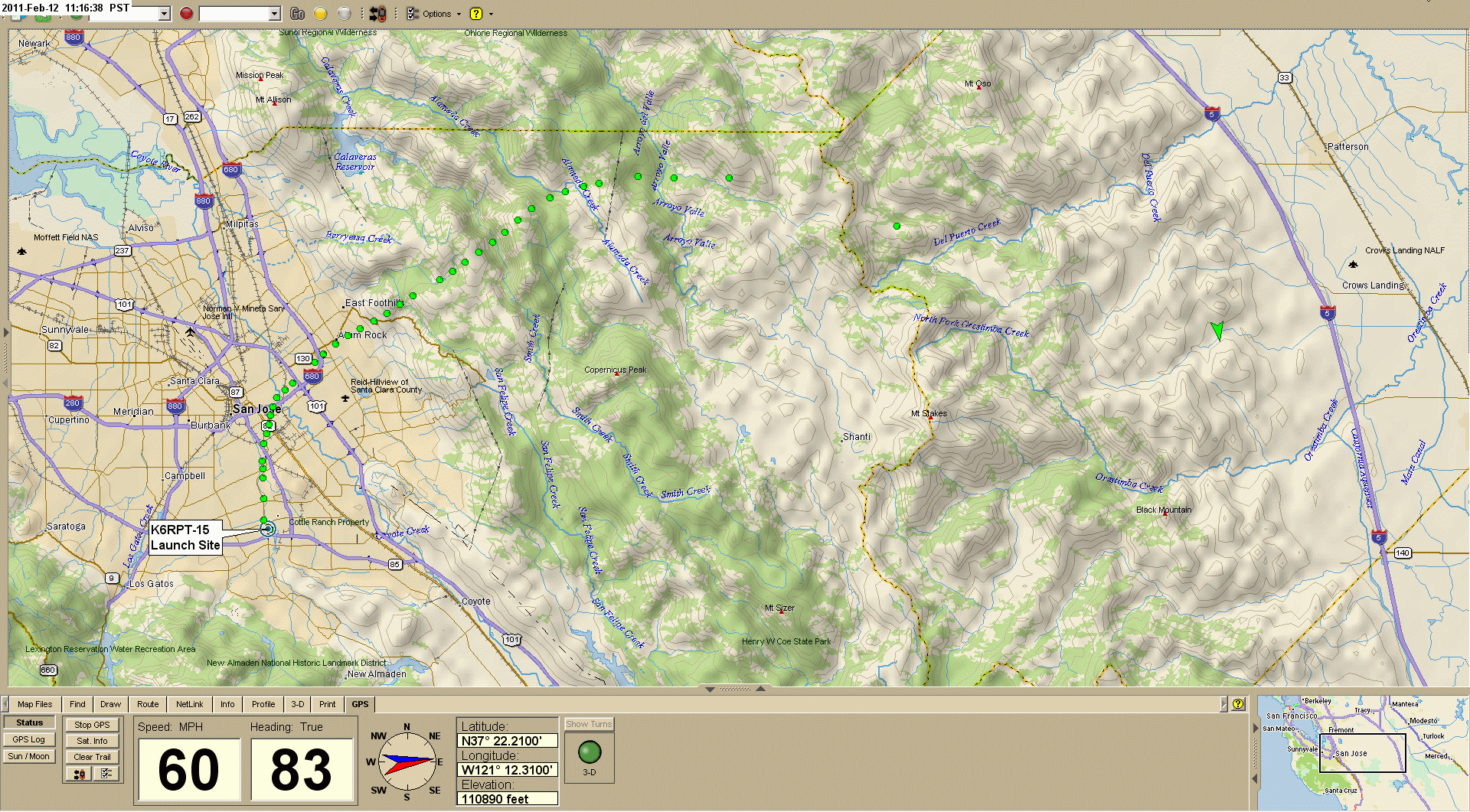Click the small GPS device icon below Clear Trail
The image size is (1470, 812).
80,774
